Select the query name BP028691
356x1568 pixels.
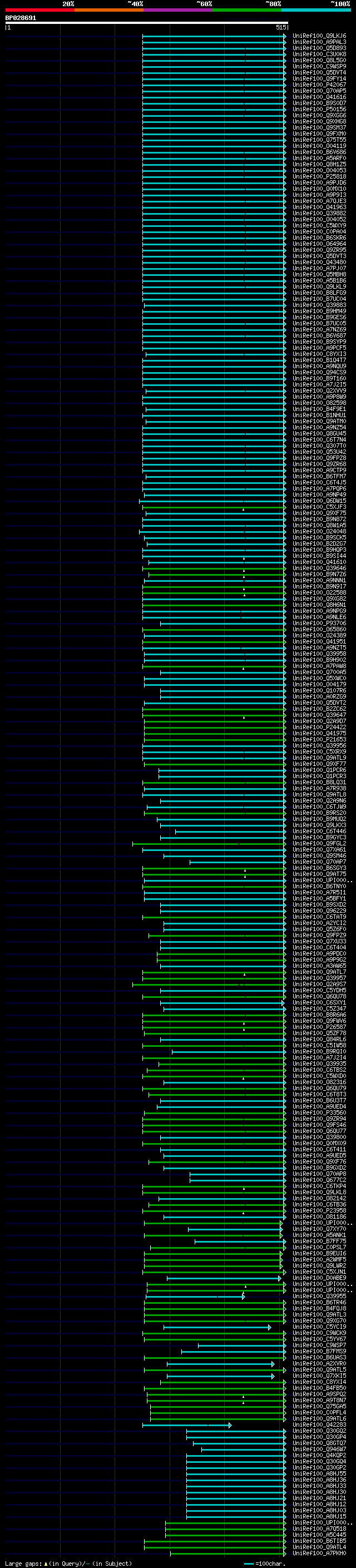point(21,18)
